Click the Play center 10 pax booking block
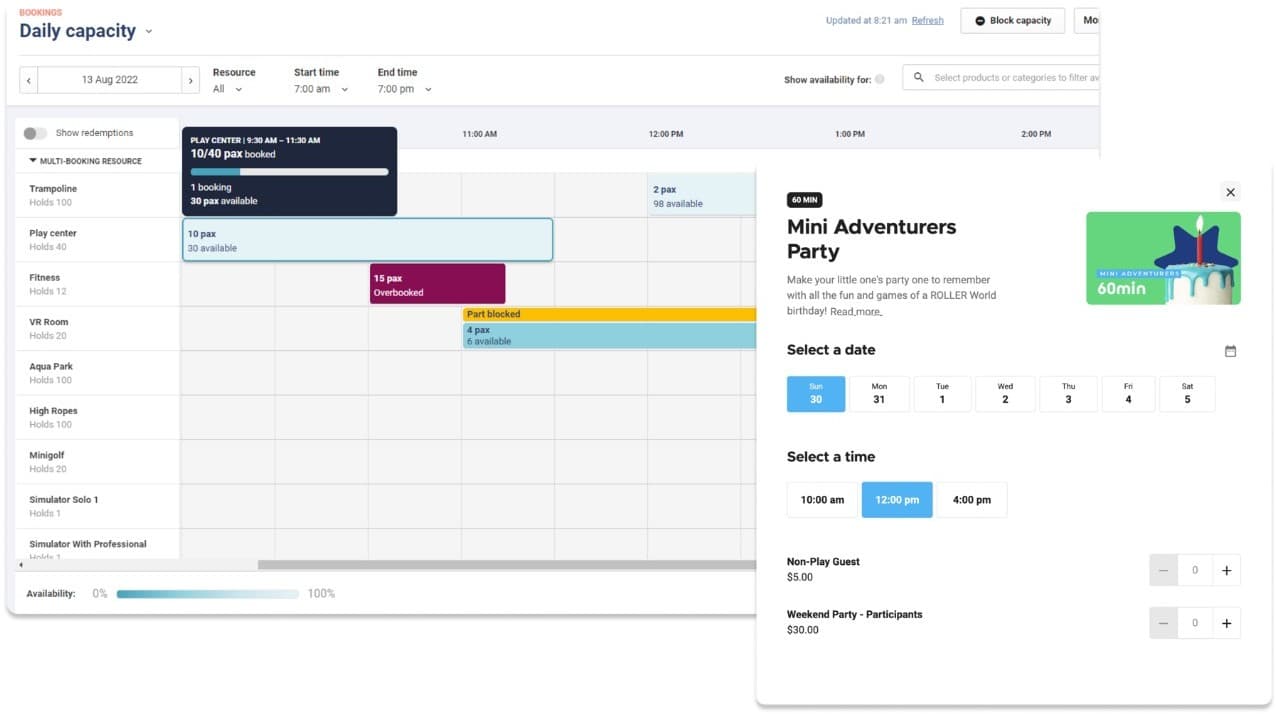The width and height of the screenshot is (1279, 714). click(x=367, y=240)
